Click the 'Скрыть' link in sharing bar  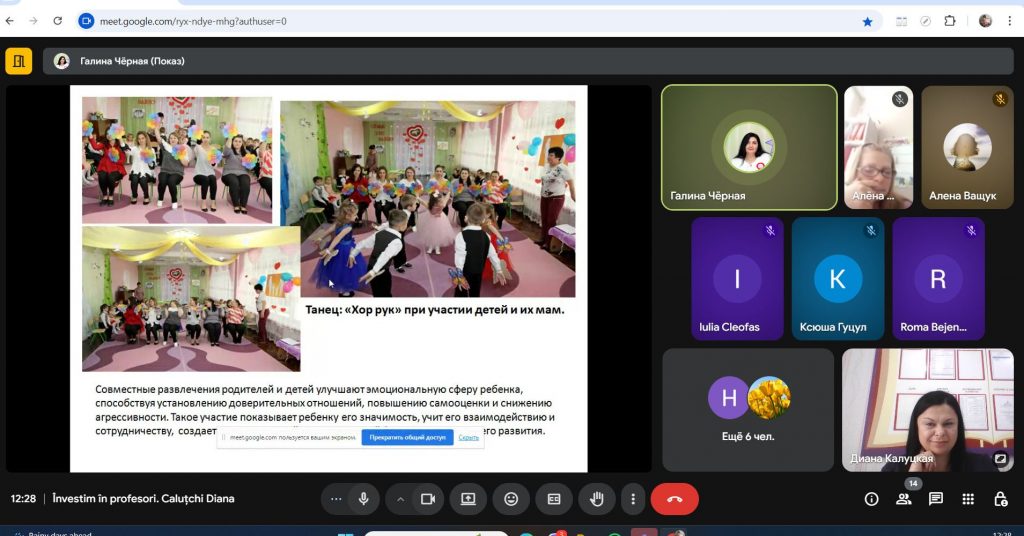point(468,437)
